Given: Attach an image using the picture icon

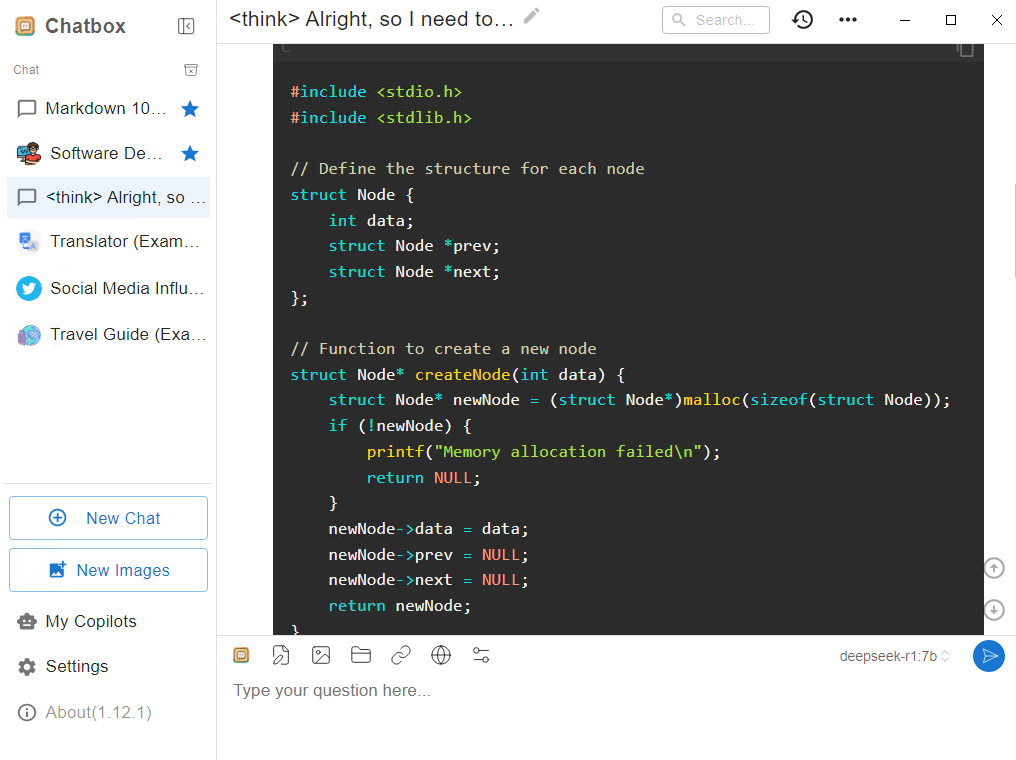Looking at the screenshot, I should pos(321,655).
